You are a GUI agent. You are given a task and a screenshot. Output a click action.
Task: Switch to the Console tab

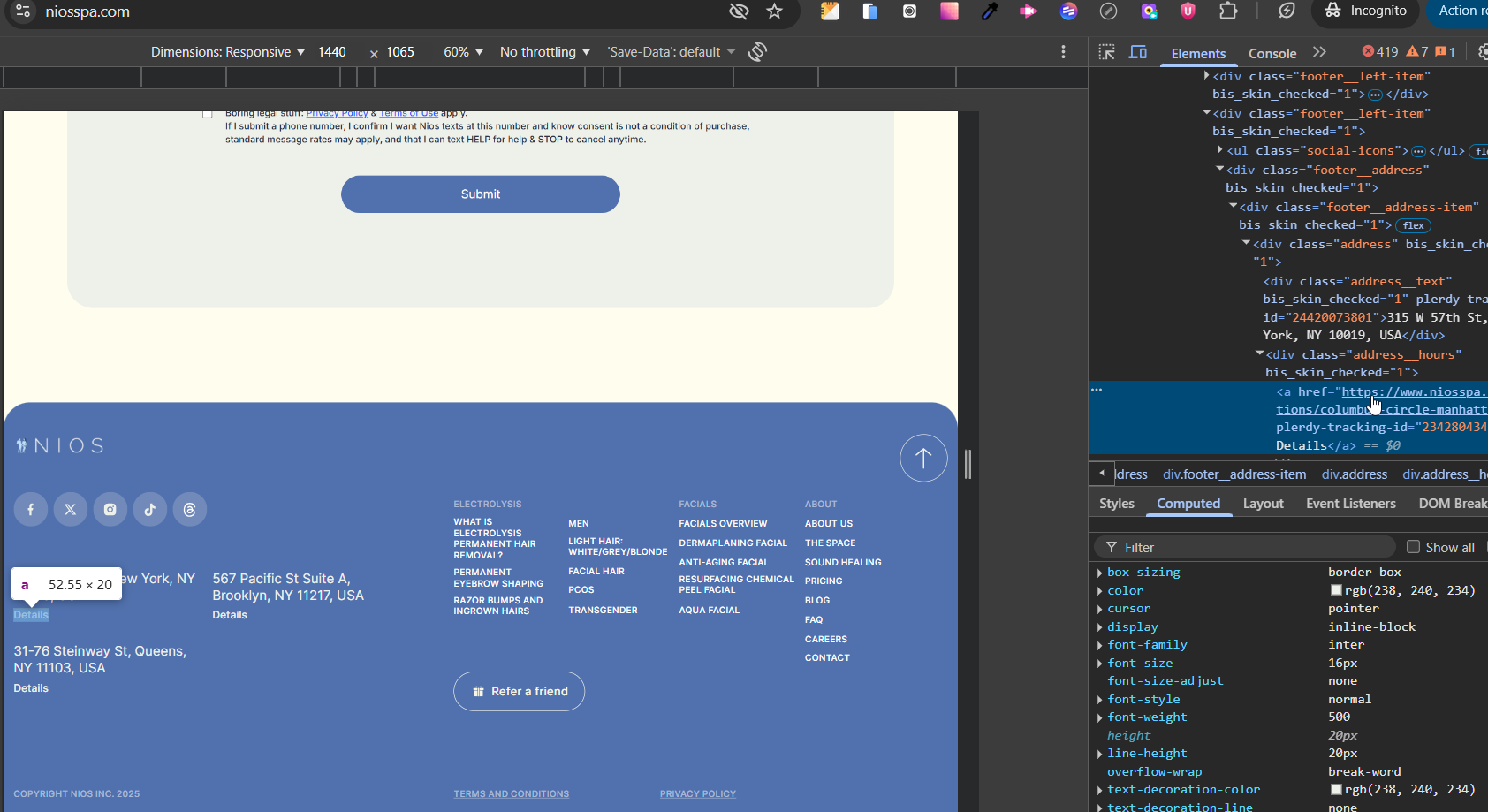tap(1272, 53)
